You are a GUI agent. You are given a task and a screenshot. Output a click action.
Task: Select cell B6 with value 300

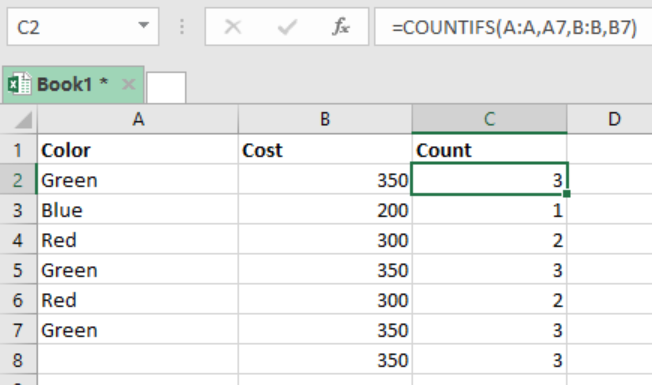coord(325,299)
